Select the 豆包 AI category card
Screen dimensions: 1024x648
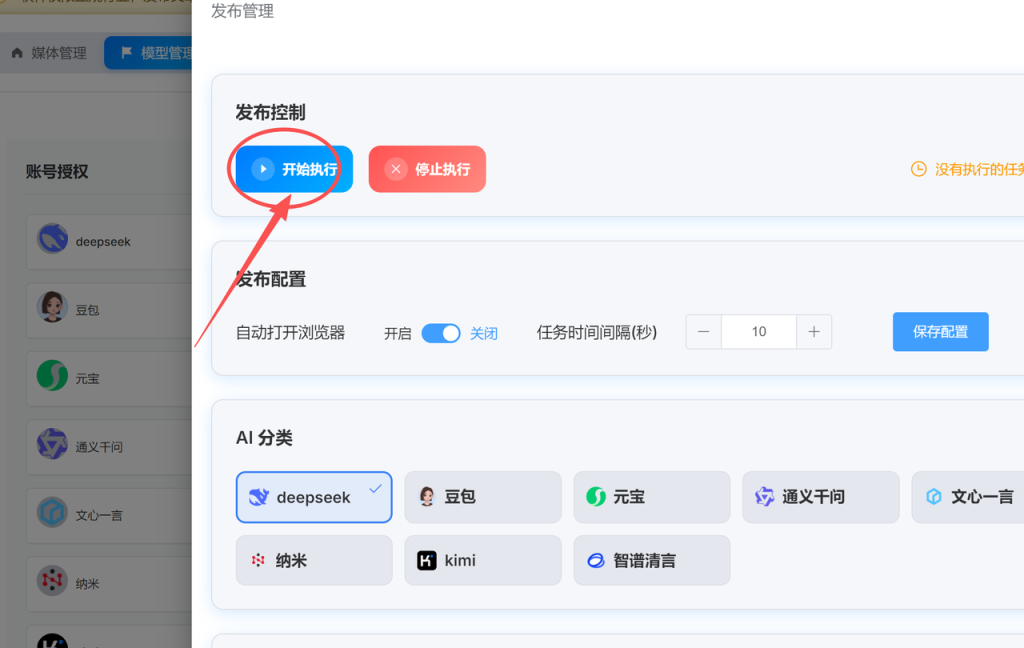(x=483, y=497)
